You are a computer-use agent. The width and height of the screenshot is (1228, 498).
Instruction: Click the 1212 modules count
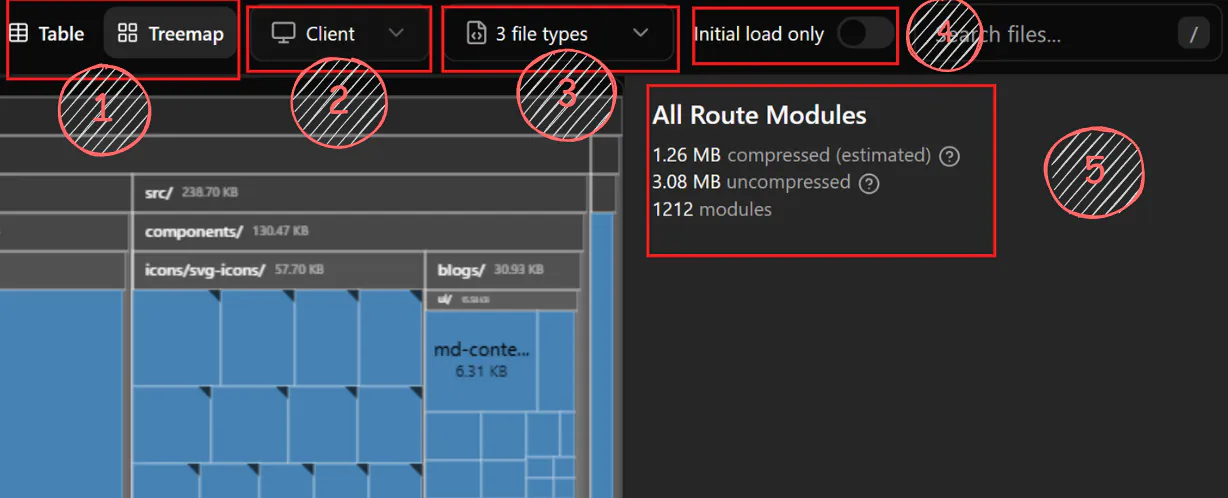click(712, 209)
